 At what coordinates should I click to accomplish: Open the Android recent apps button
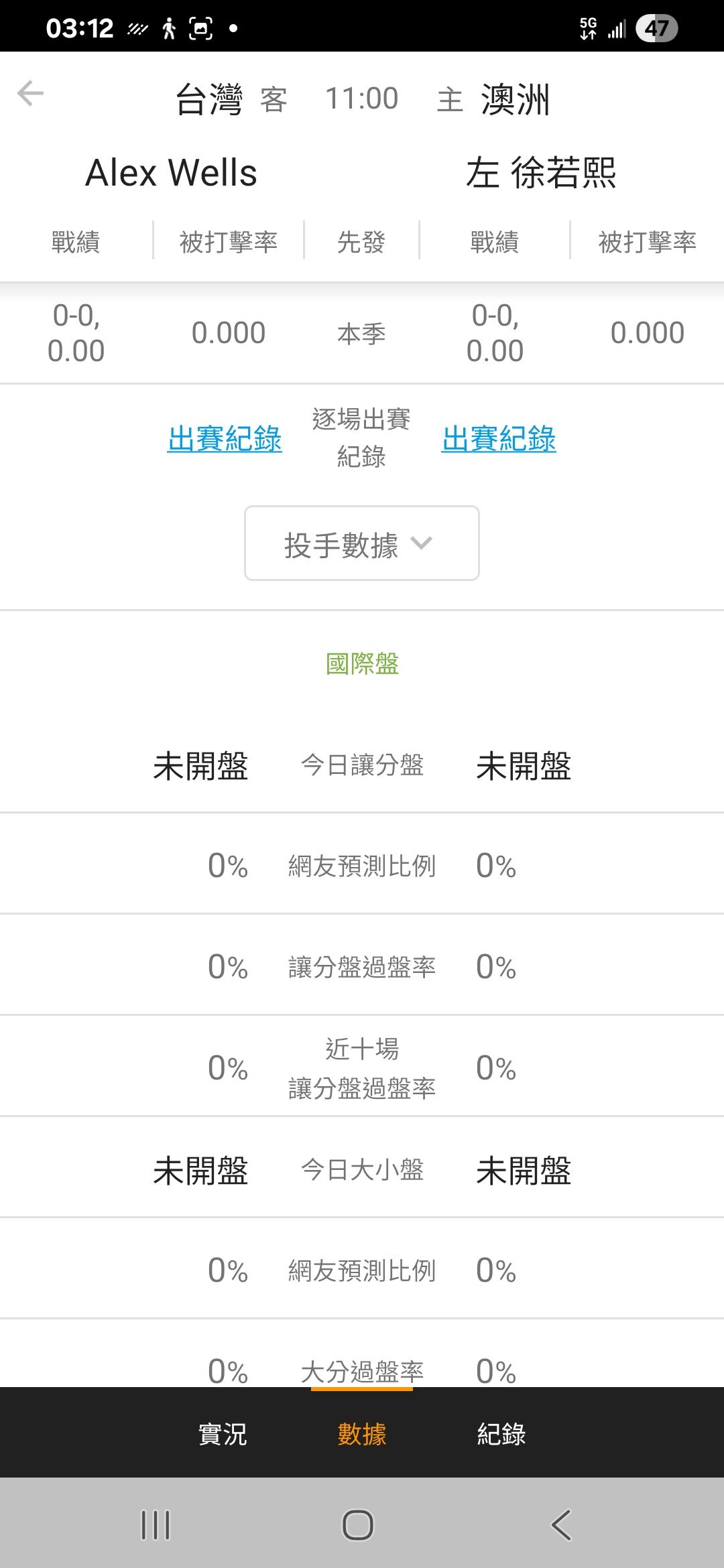coord(156,1525)
